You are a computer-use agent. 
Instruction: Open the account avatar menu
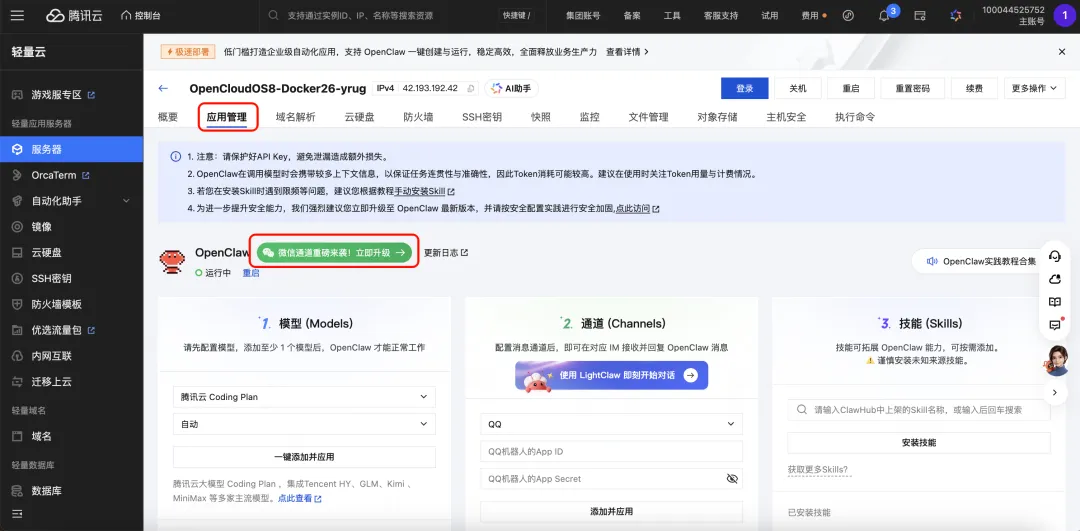1065,15
